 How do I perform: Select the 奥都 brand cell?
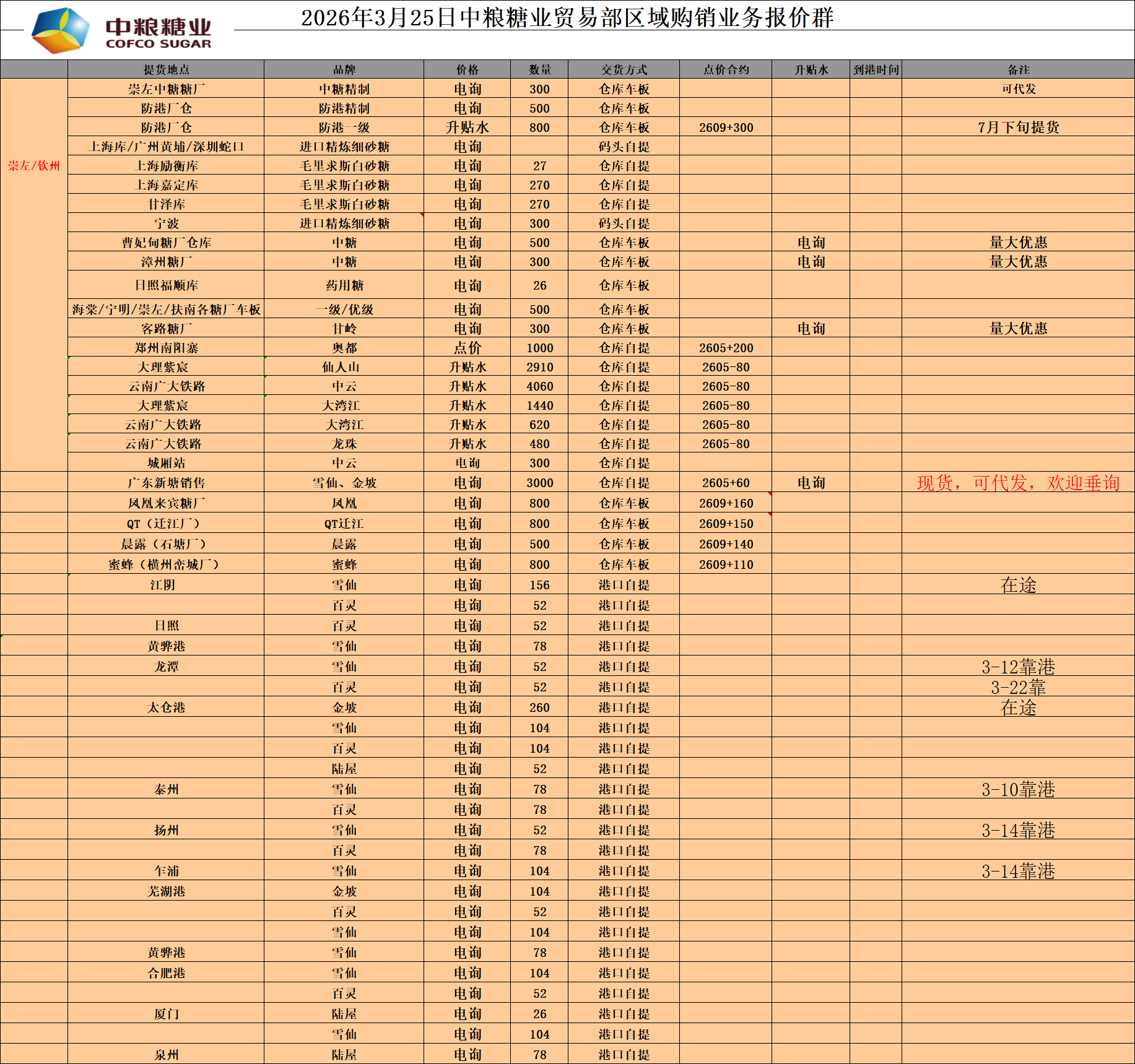pos(344,347)
